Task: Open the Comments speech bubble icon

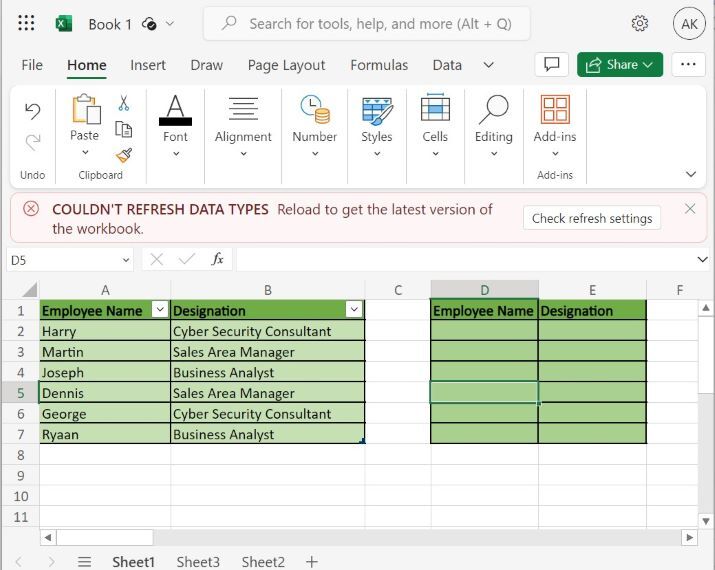Action: [x=551, y=65]
